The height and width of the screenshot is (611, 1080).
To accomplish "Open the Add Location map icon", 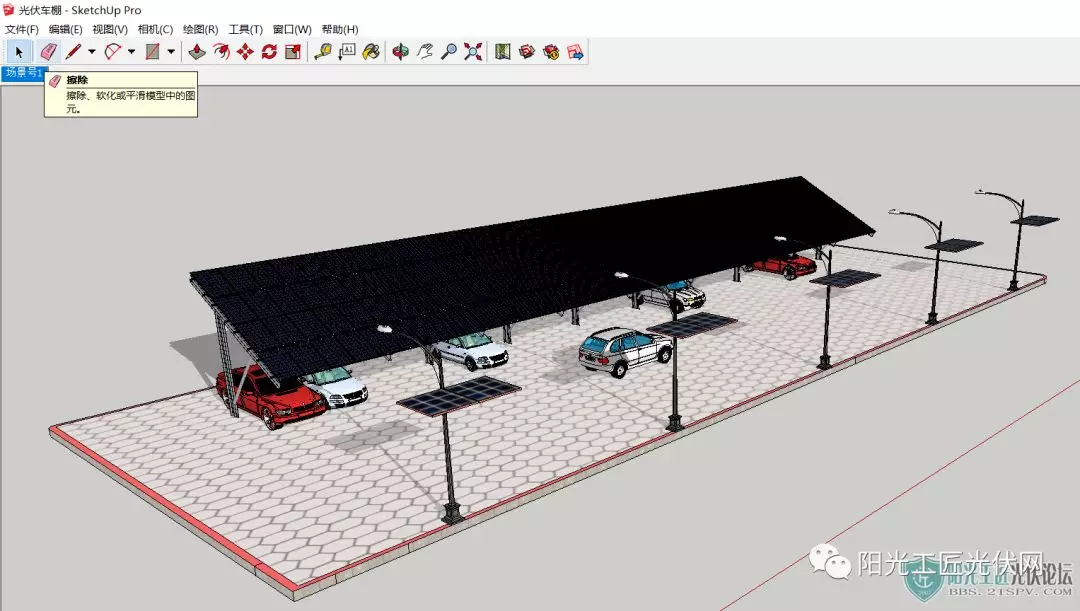I will (x=503, y=52).
